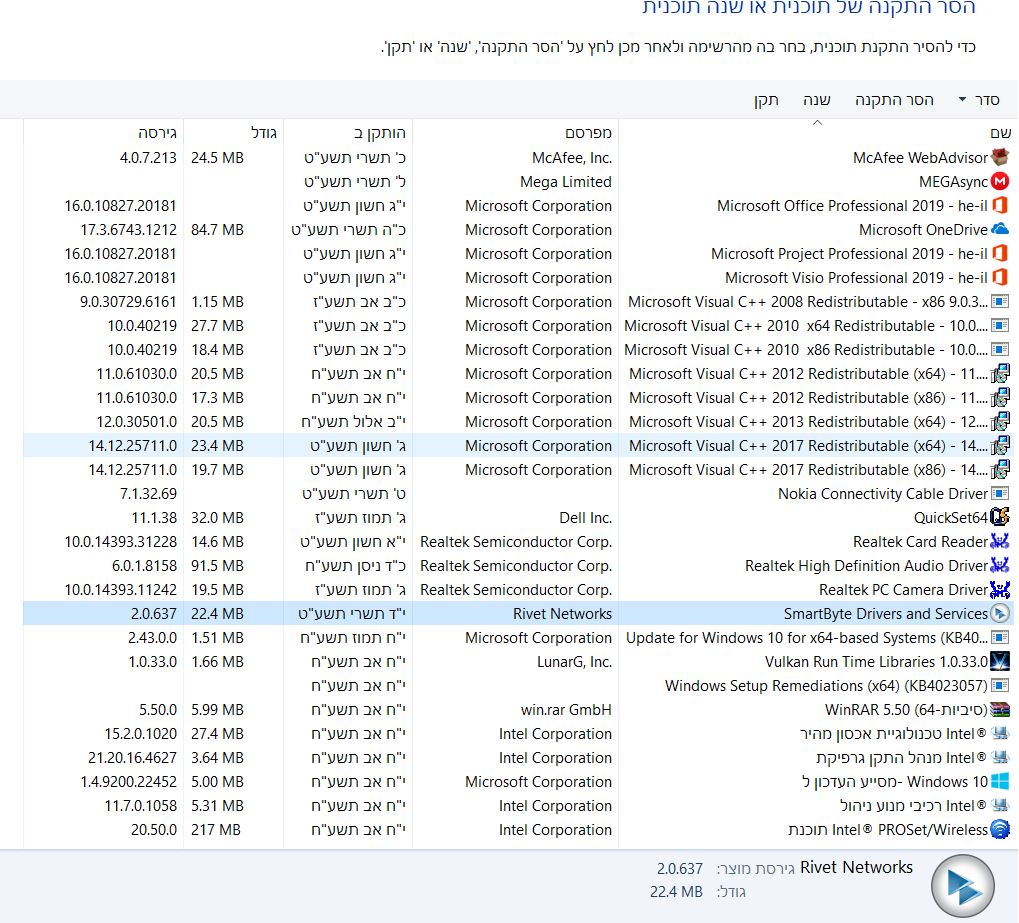The width and height of the screenshot is (1019, 923).
Task: Click the Visual C++ 2012 (x64) installer icon
Action: 1000,374
